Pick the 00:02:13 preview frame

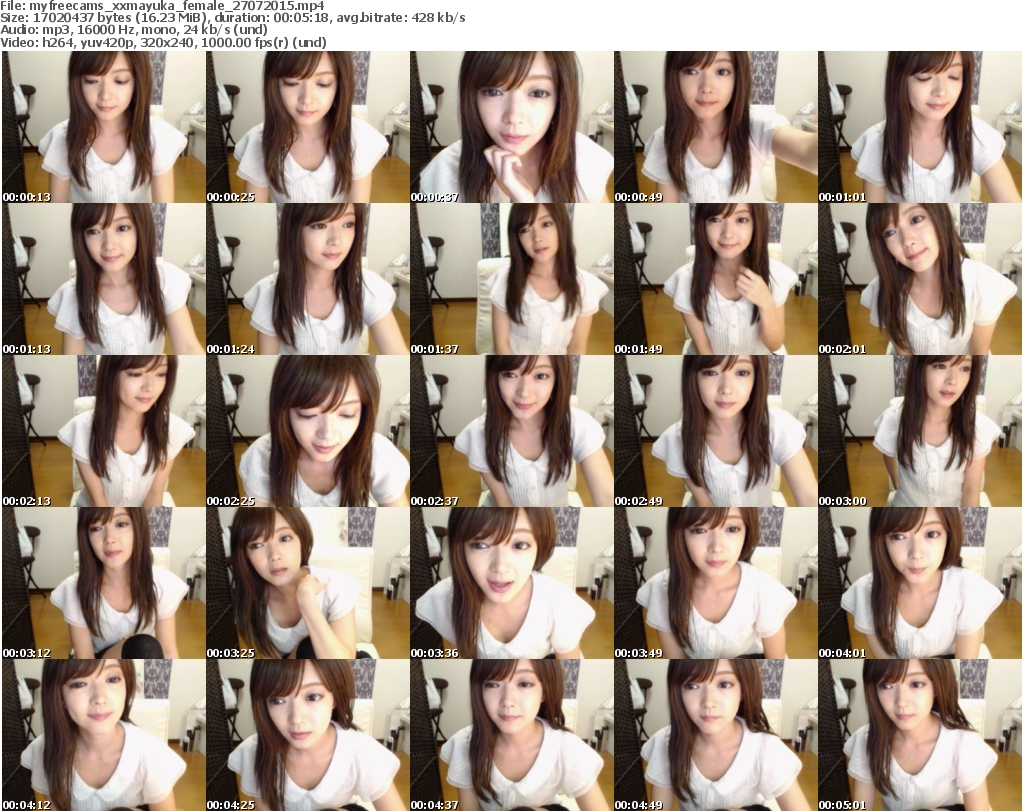point(103,431)
